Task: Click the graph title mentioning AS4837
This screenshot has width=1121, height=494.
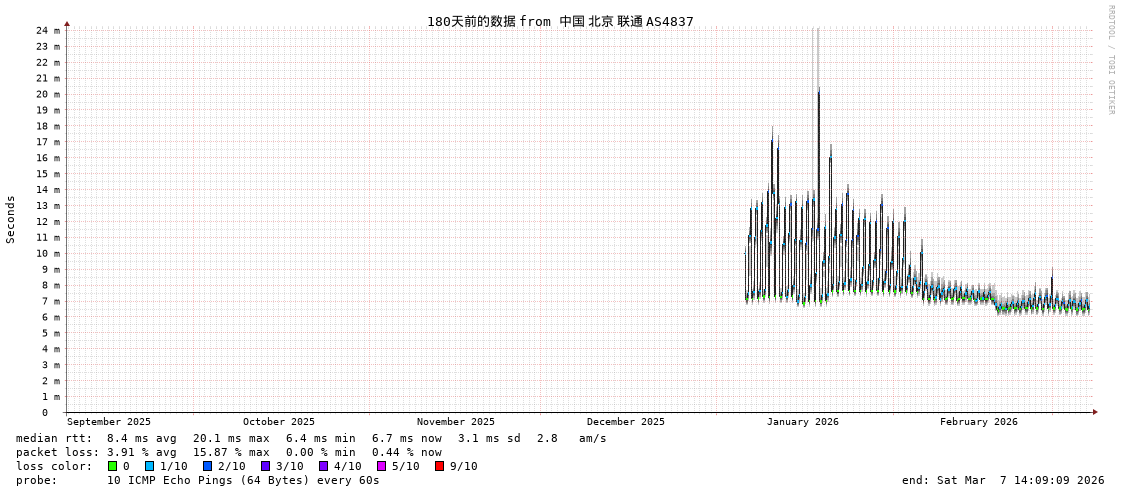Action: pos(560,21)
